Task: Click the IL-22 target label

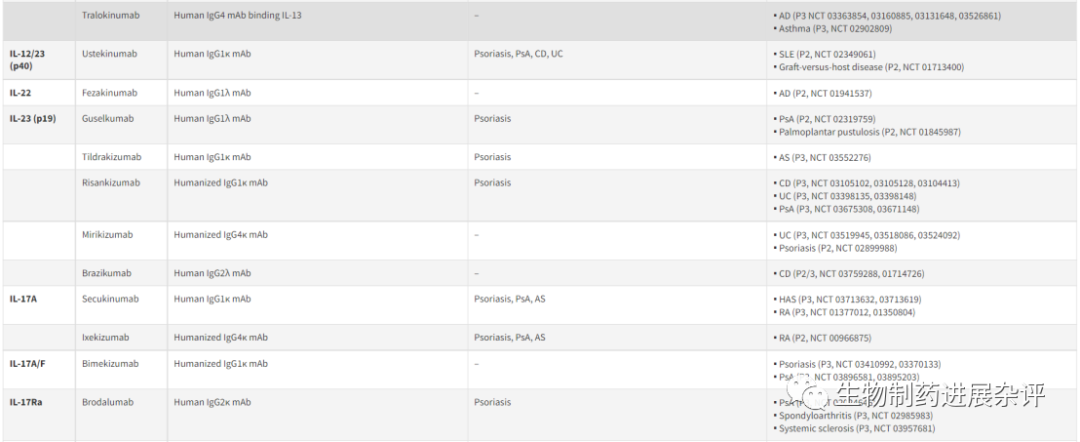Action: [x=20, y=93]
